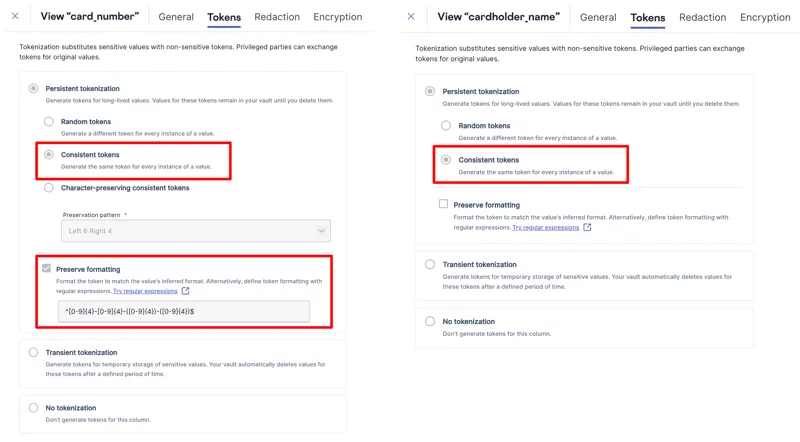Select Random tokens in card_number panel
Screen dimensions: 800x442
(x=48, y=122)
